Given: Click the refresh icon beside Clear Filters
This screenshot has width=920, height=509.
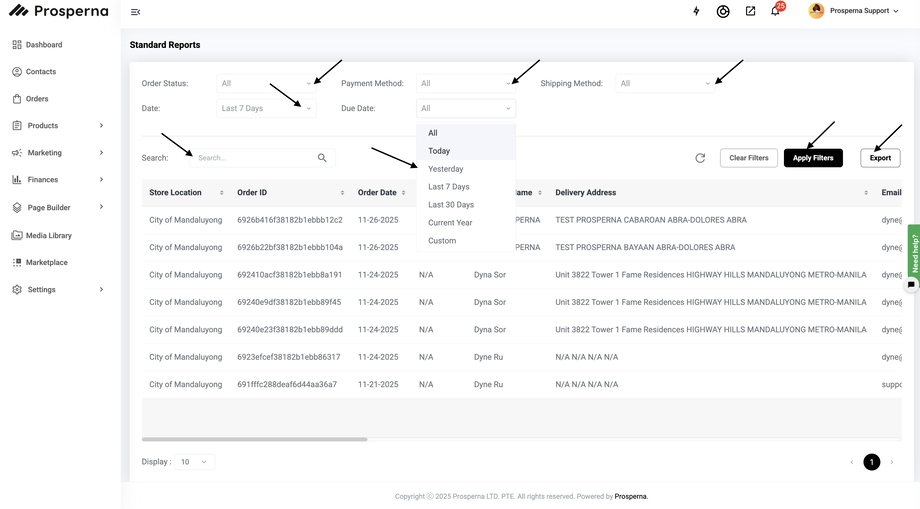Looking at the screenshot, I should pyautogui.click(x=700, y=158).
